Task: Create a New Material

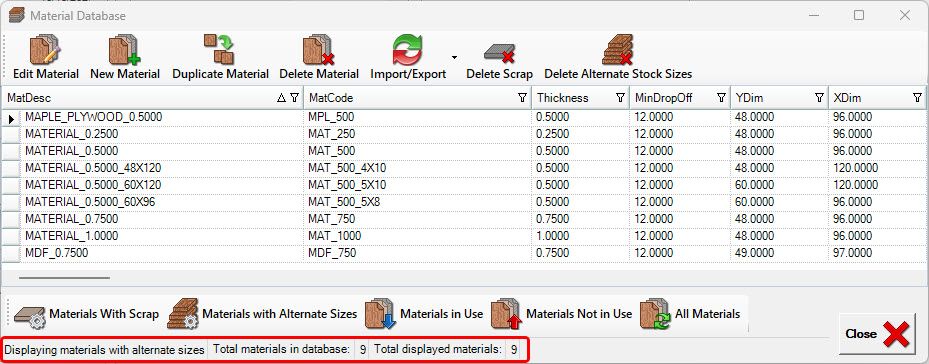Action: tap(125, 58)
